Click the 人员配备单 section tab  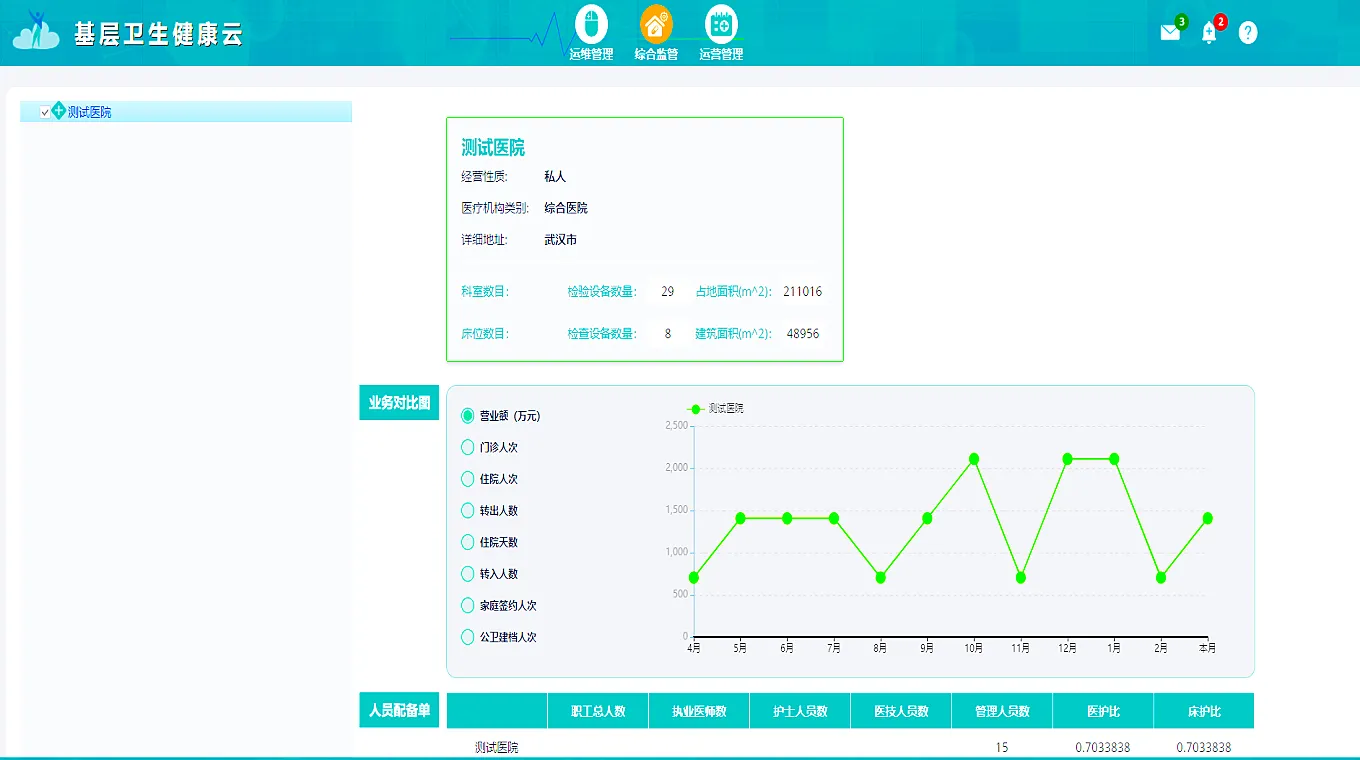click(399, 711)
